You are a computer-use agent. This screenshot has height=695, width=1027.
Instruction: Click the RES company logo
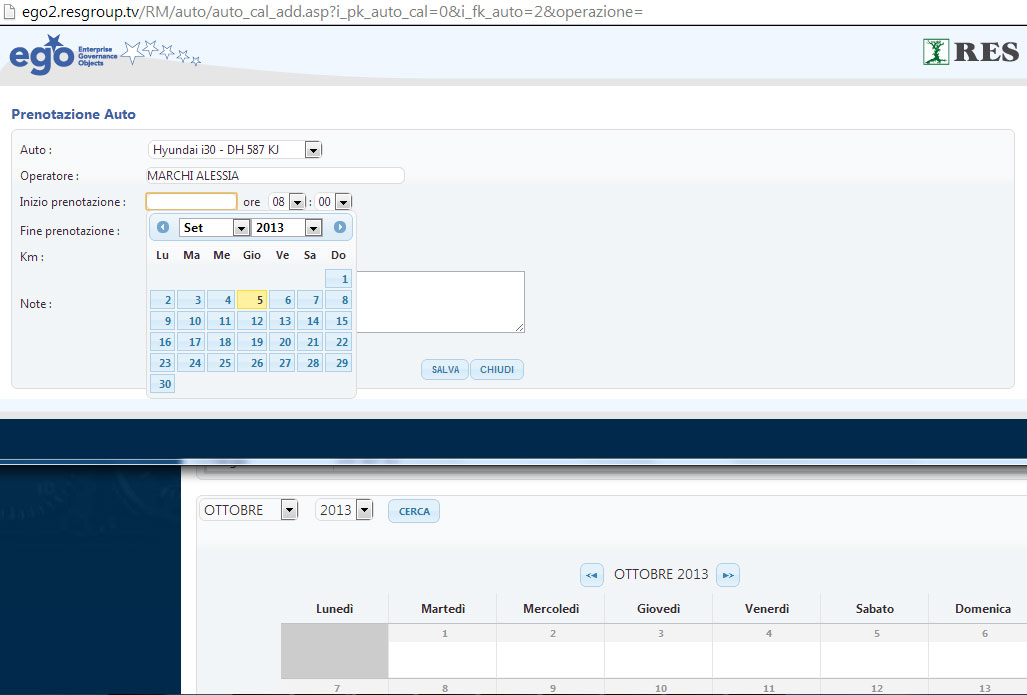click(x=971, y=52)
